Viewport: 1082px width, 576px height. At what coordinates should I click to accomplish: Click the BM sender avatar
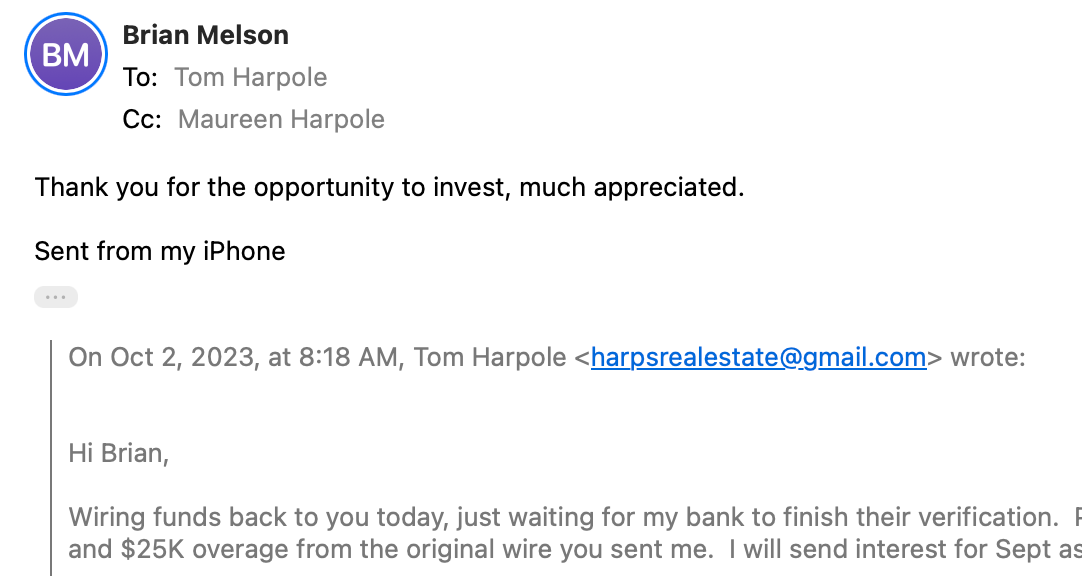[x=65, y=55]
